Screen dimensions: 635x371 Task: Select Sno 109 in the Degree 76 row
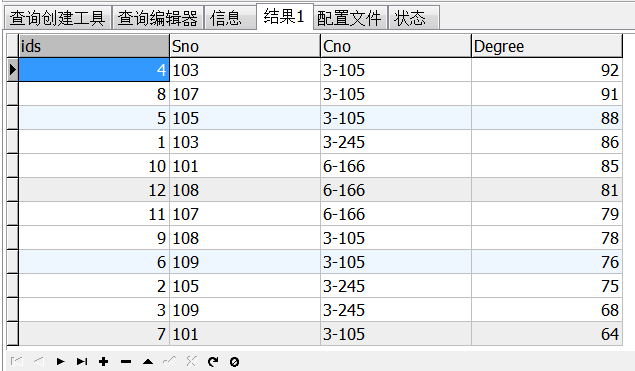[245, 262]
